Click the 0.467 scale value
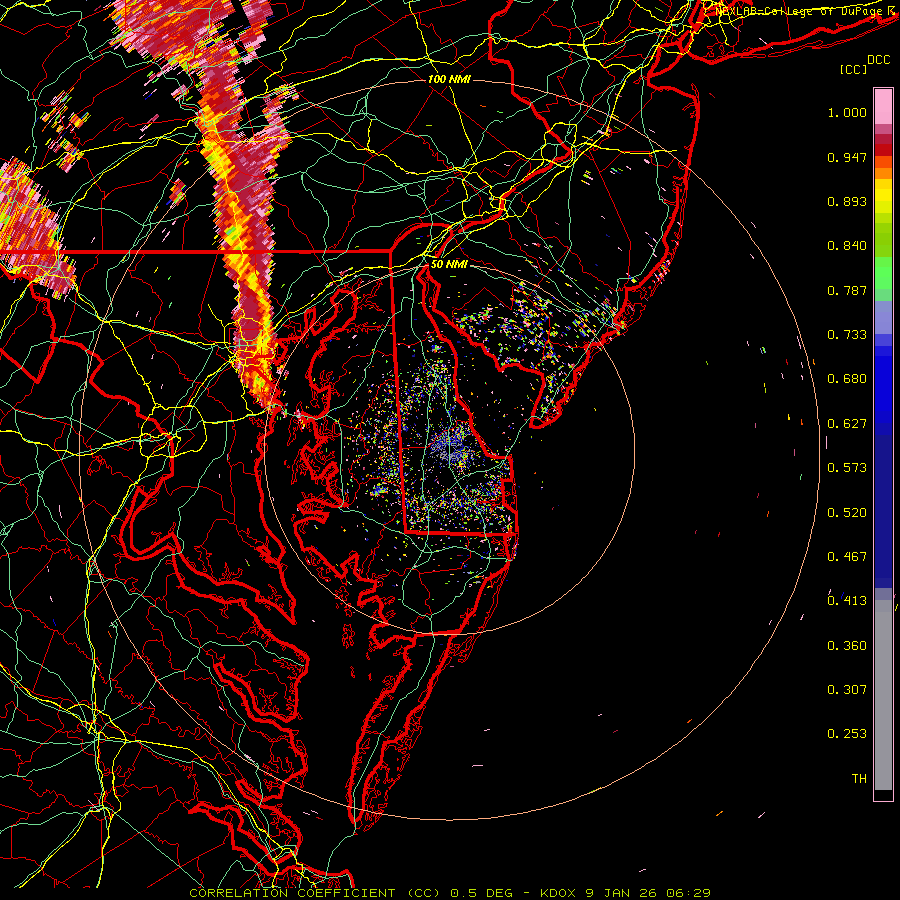Image resolution: width=900 pixels, height=900 pixels. click(x=847, y=557)
